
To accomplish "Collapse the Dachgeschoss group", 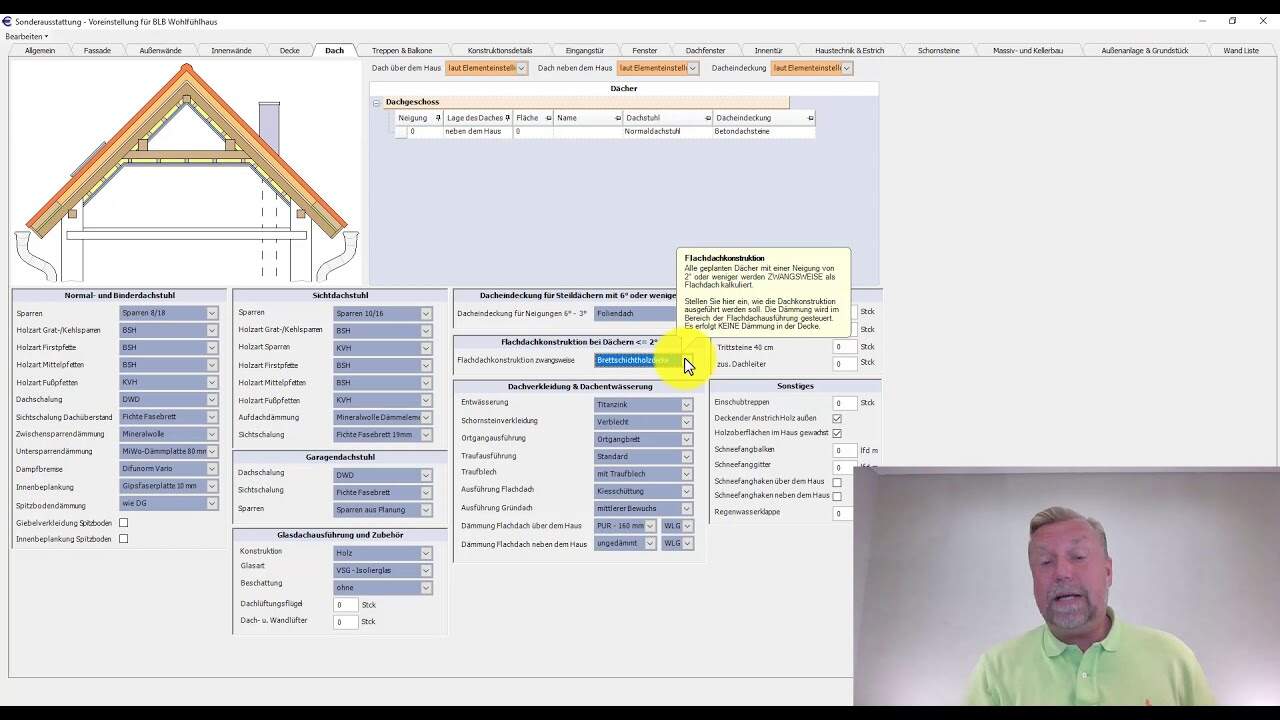I will 377,102.
